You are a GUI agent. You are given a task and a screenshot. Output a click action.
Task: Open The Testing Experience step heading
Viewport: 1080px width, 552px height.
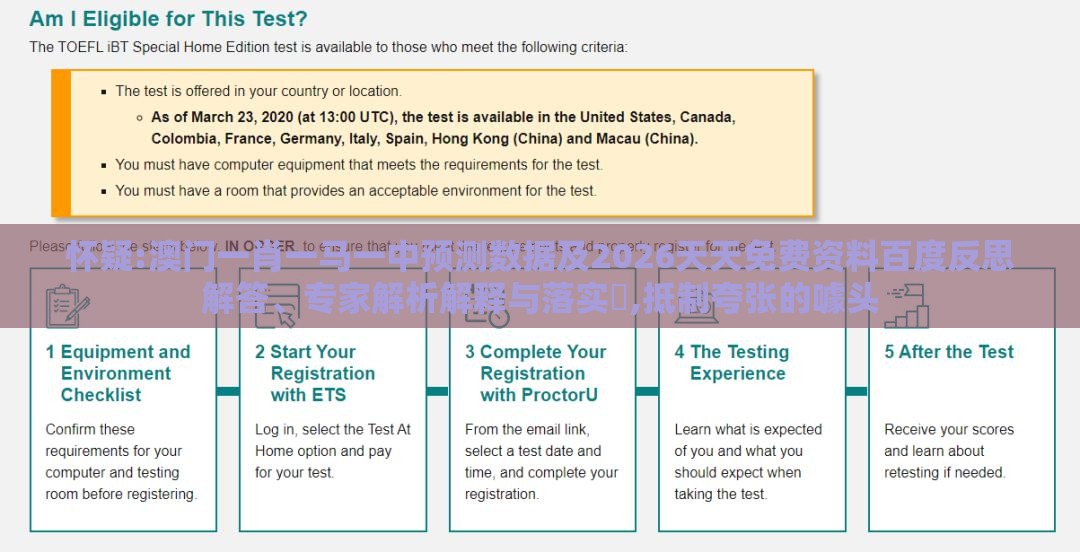[731, 362]
